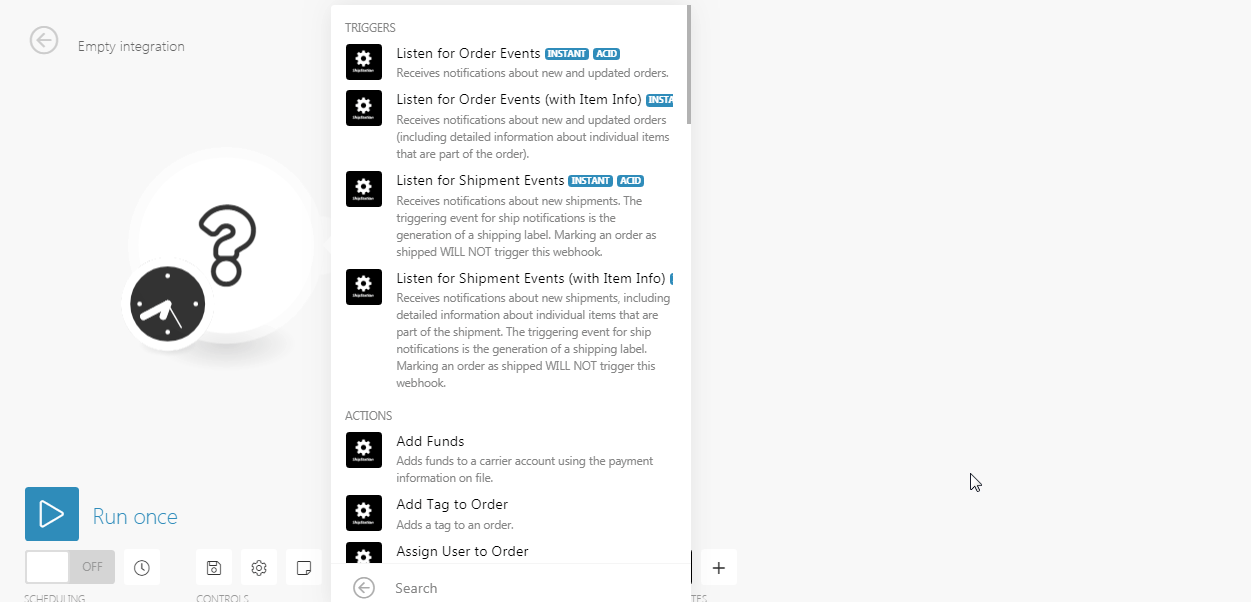The height and width of the screenshot is (602, 1251).
Task: Click ShipStation icon beside Add Tag to Order
Action: (364, 513)
